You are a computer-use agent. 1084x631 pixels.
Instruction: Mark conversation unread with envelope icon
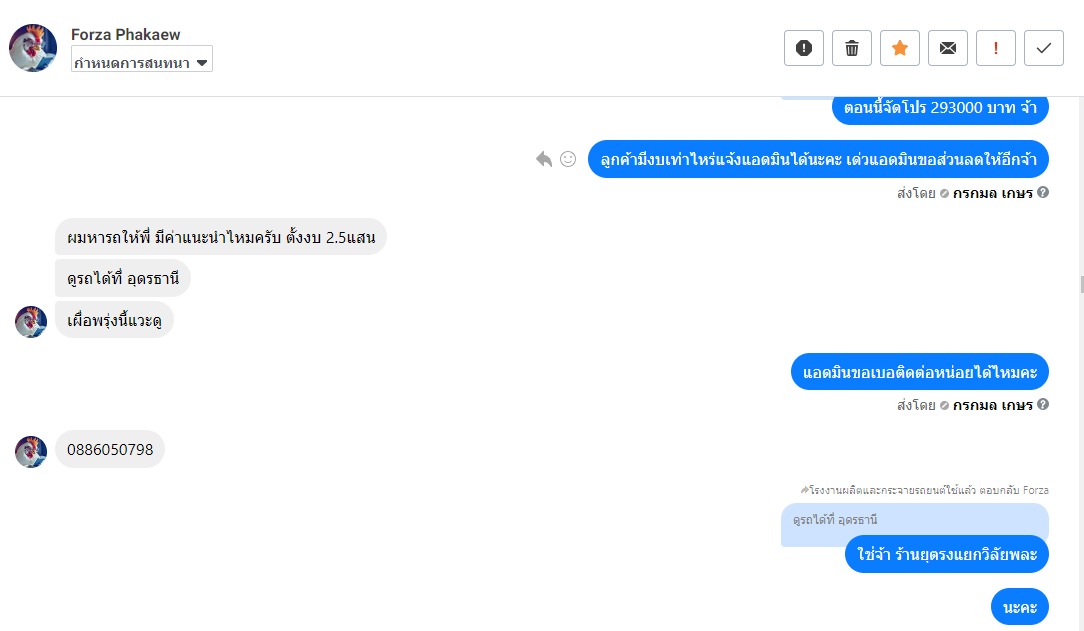coord(948,48)
